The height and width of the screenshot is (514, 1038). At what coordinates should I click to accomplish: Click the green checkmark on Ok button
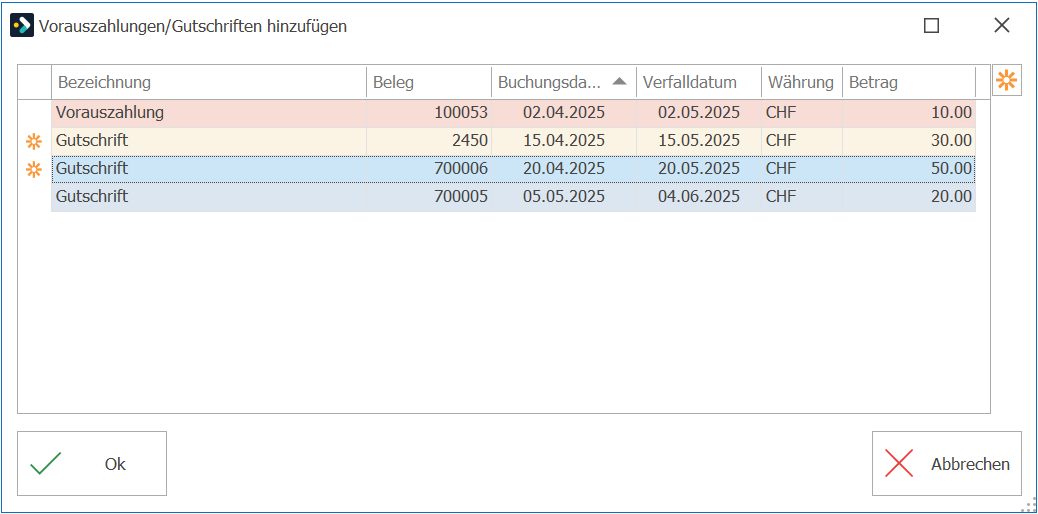pos(46,464)
